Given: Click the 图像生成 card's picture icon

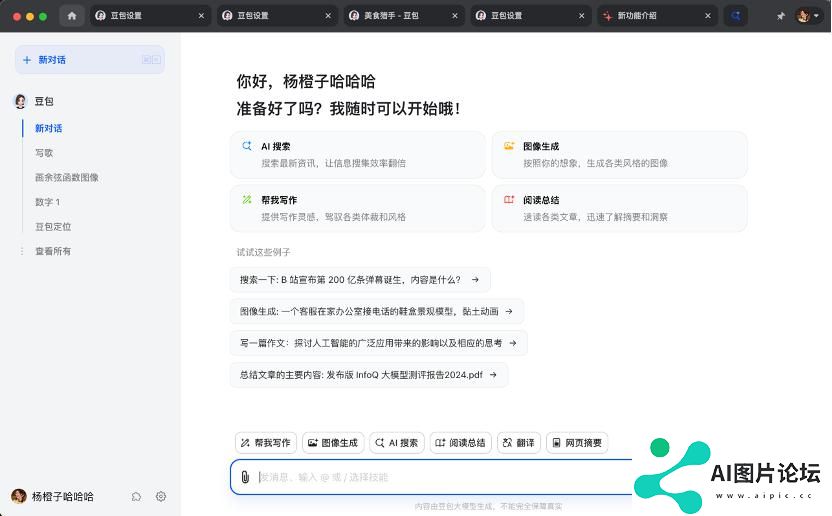Looking at the screenshot, I should [x=509, y=146].
